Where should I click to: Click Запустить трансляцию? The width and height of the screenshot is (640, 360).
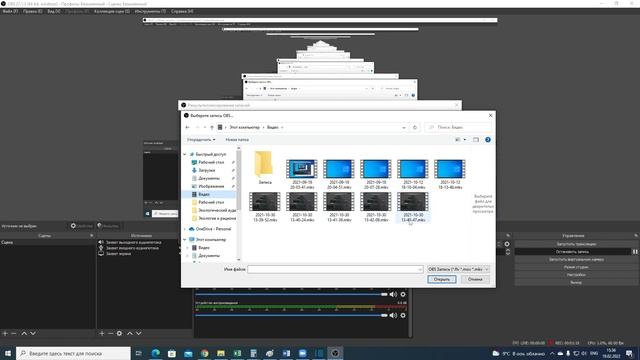tap(576, 244)
